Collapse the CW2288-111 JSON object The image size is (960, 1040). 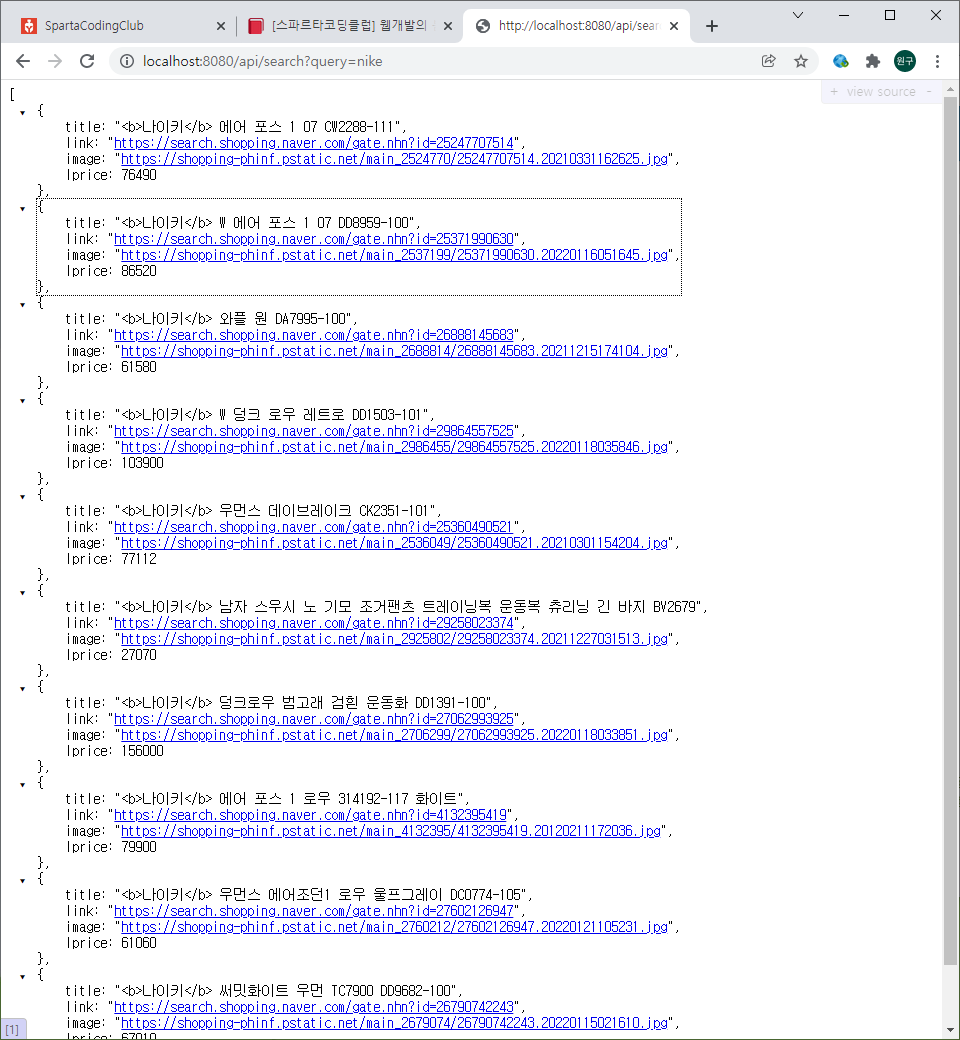pyautogui.click(x=23, y=113)
